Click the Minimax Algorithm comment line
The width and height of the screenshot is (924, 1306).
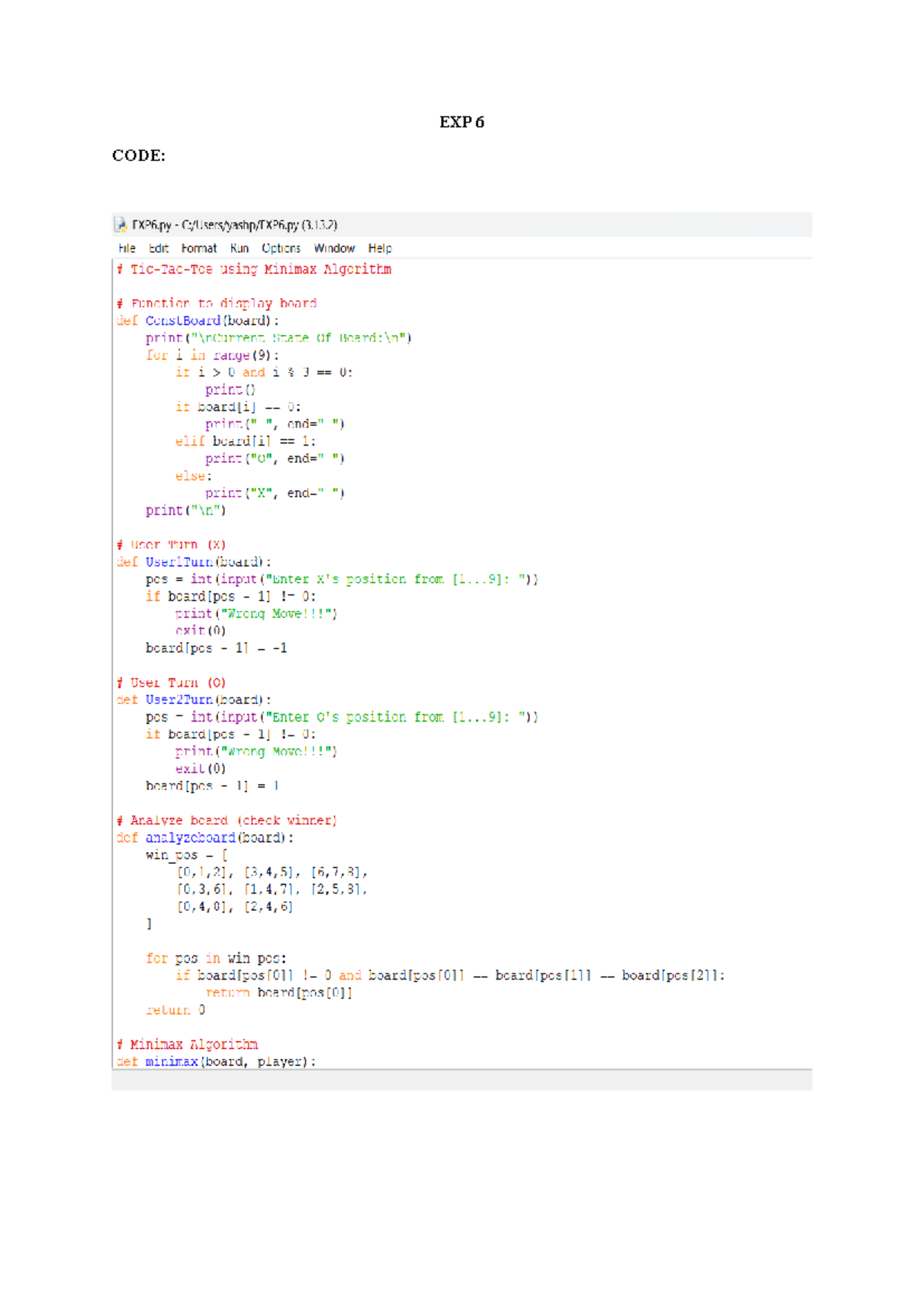pos(187,1044)
